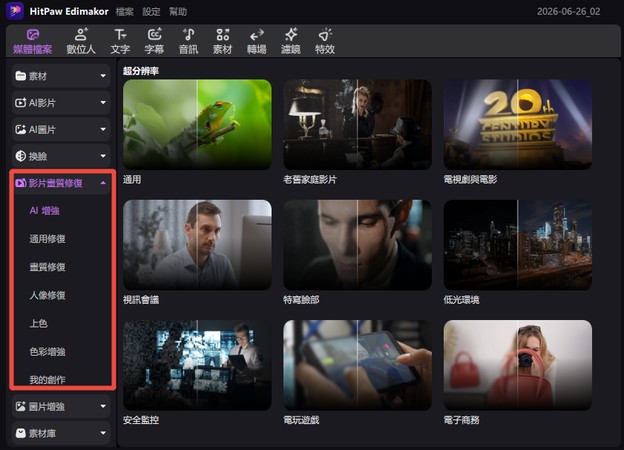This screenshot has width=624, height=450.
Task: Choose the 電視劇與電影 20th Century thumbnail
Action: click(518, 125)
